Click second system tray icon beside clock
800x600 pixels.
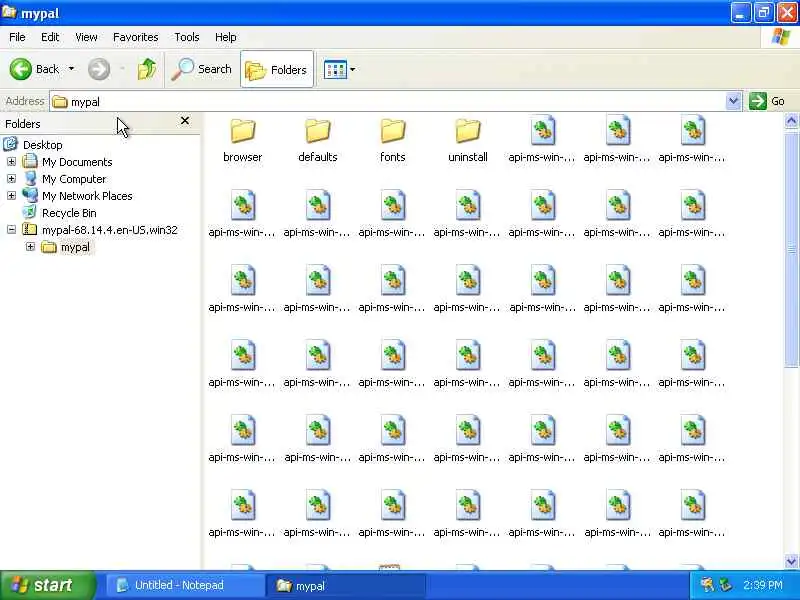pos(724,585)
